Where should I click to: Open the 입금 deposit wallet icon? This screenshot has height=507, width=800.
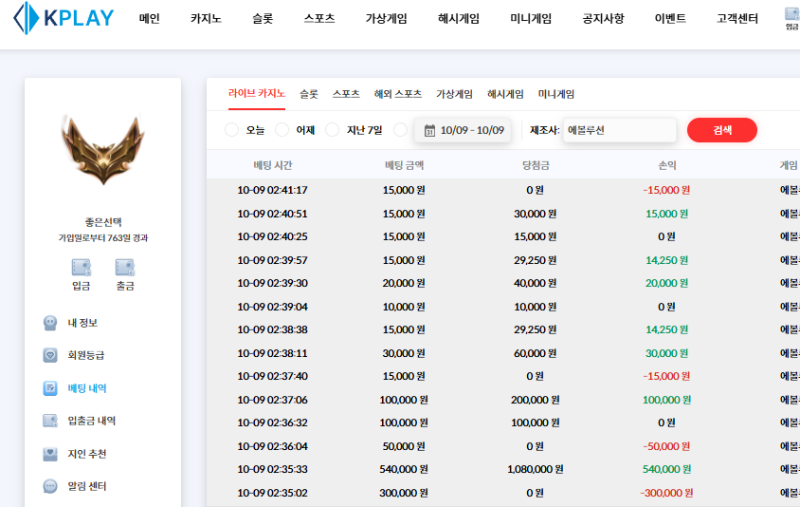coord(81,268)
